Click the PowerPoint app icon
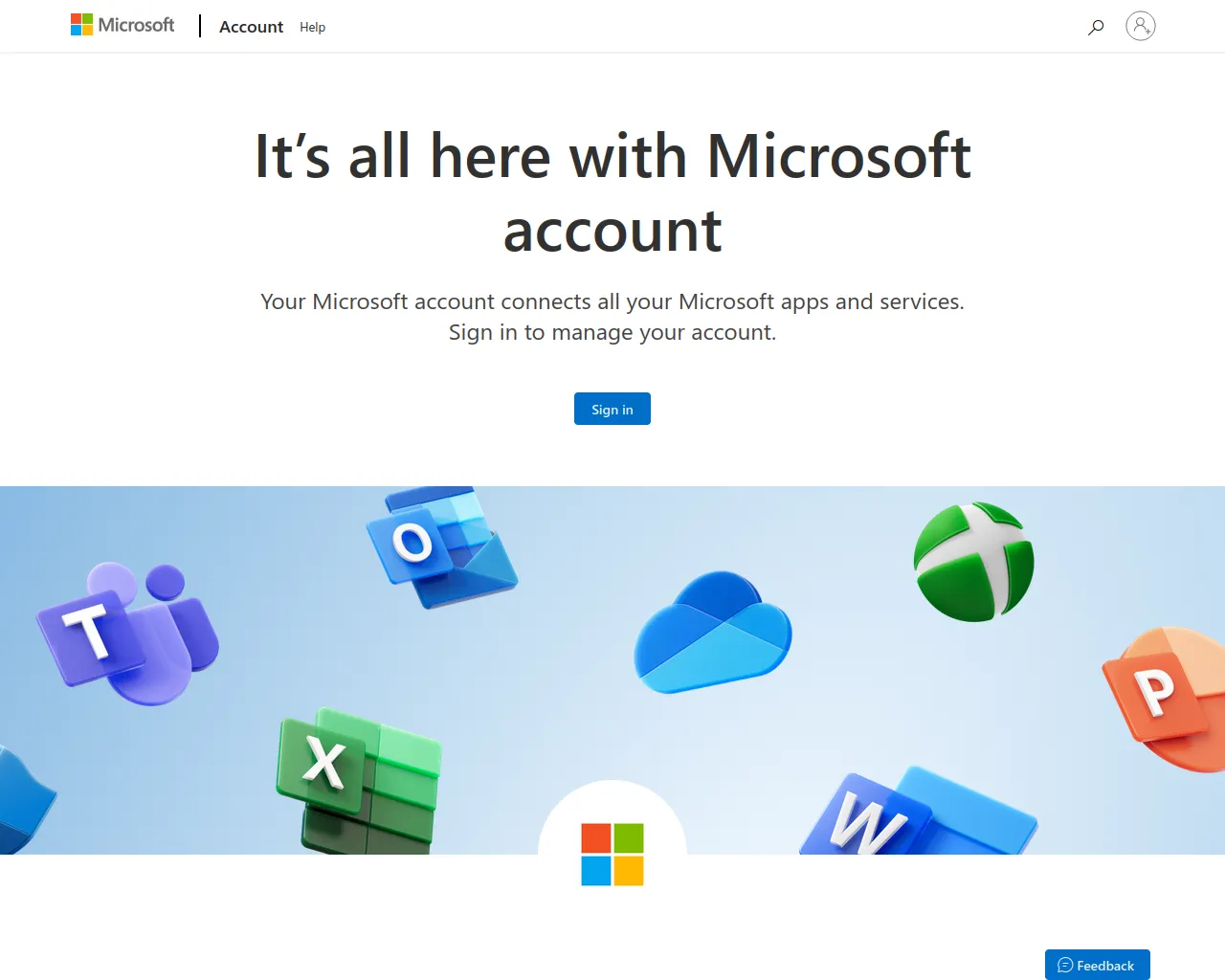1225x980 pixels. [1165, 698]
